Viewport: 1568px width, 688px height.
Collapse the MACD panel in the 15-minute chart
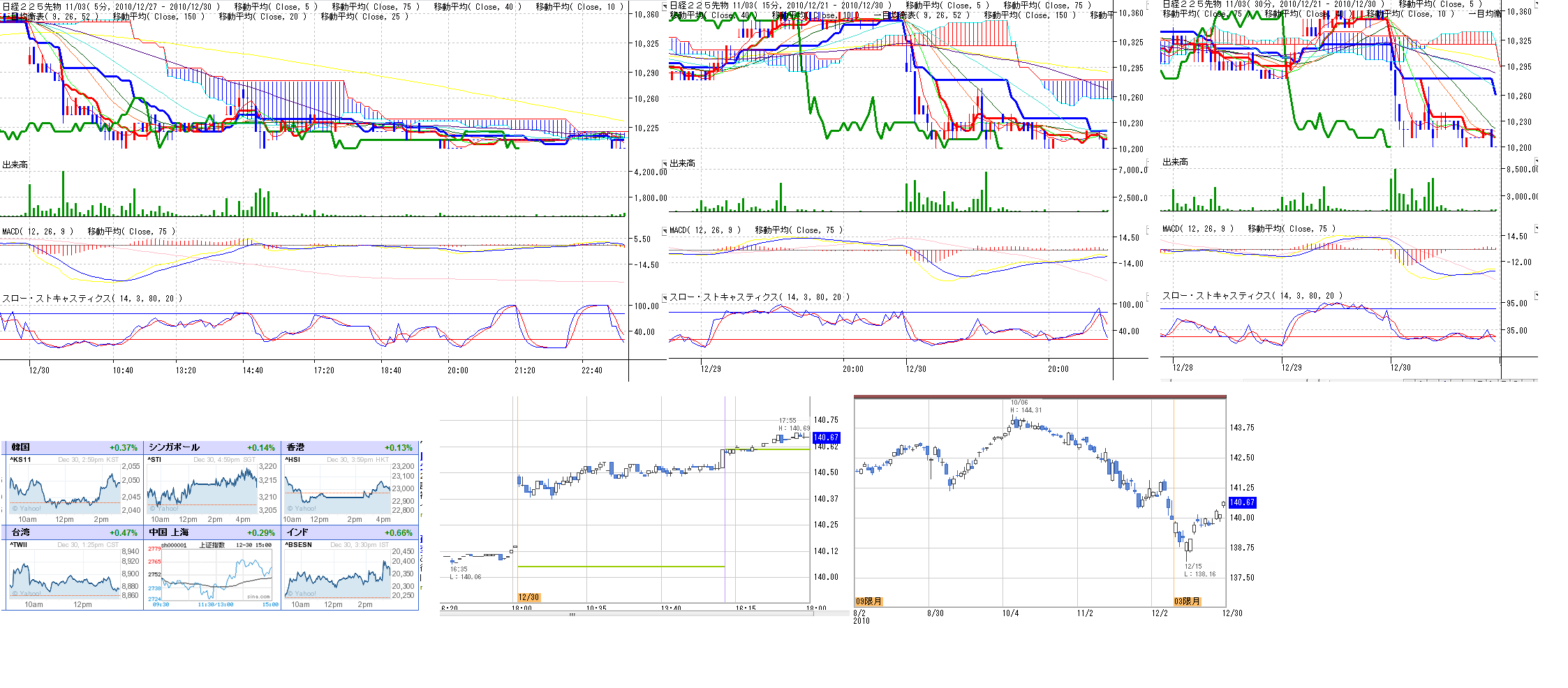665,230
